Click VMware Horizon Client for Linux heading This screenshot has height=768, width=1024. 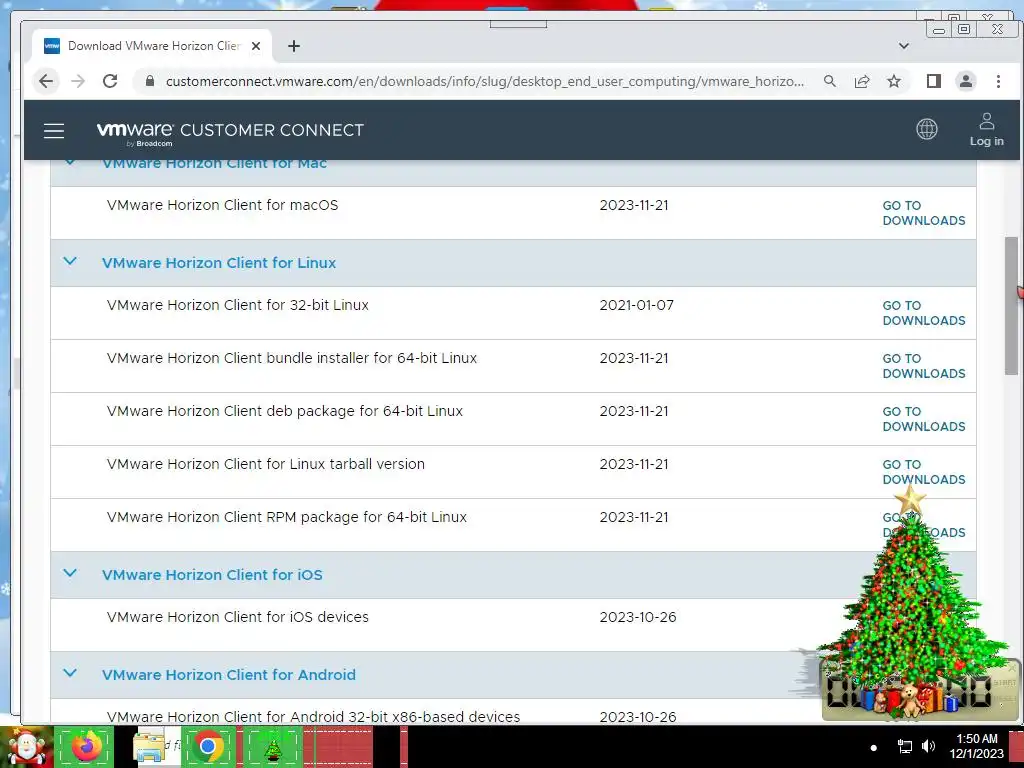point(219,263)
